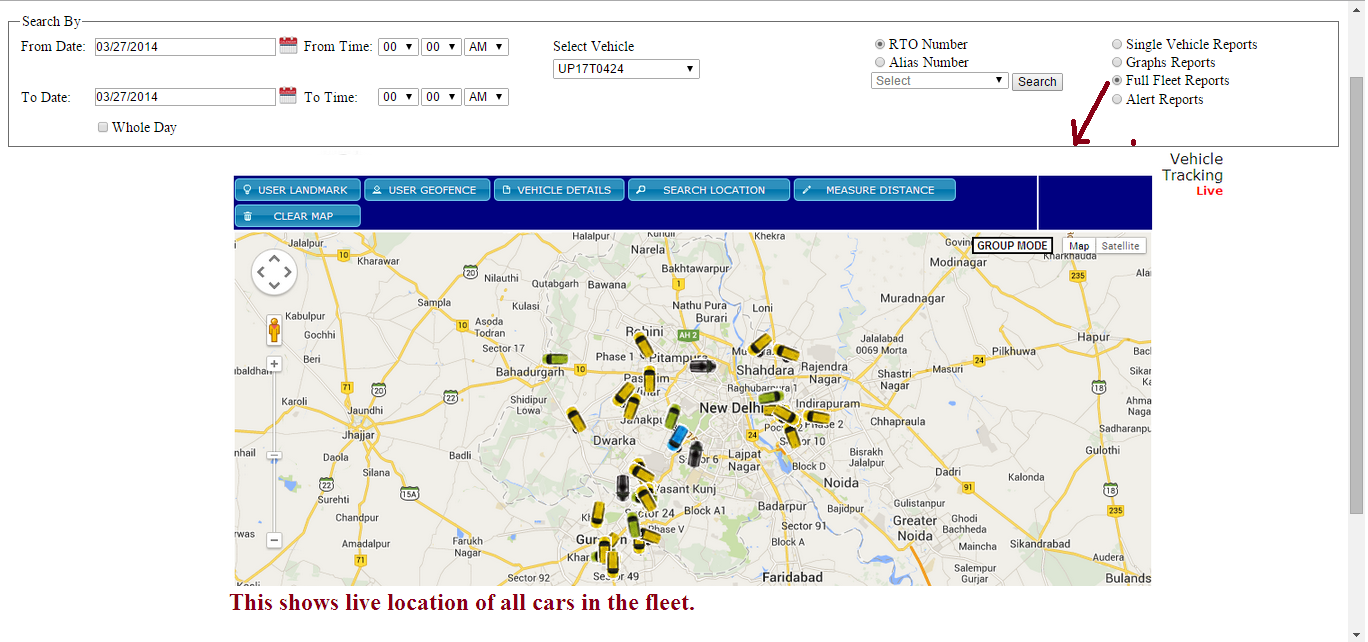Open Vehicle Details panel
The width and height of the screenshot is (1368, 642).
(x=559, y=190)
